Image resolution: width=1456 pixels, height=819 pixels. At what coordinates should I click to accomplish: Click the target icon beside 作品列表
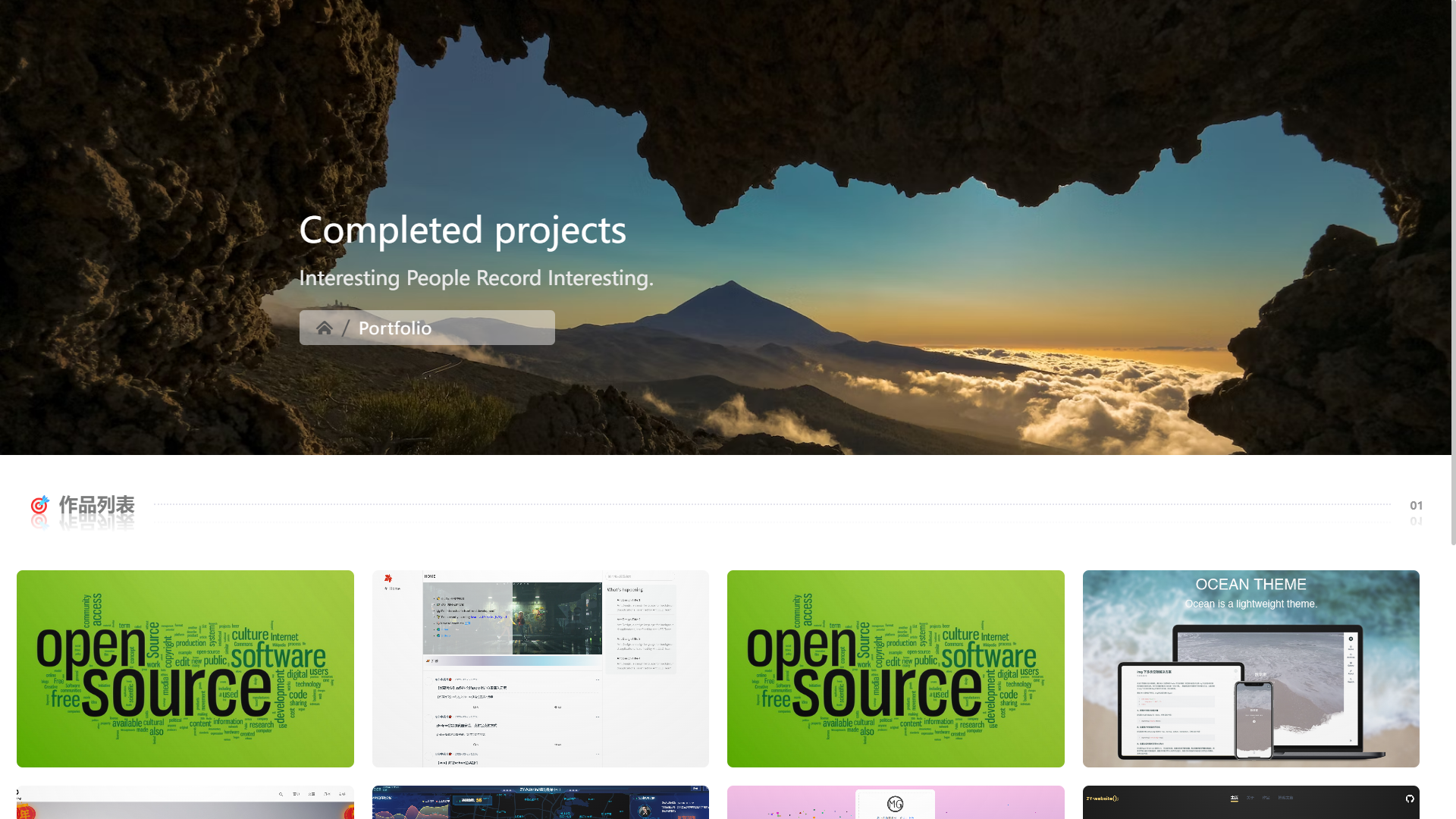point(39,505)
